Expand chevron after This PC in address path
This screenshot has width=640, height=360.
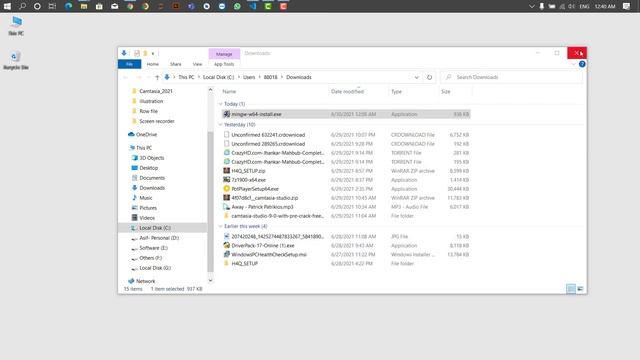(x=198, y=77)
